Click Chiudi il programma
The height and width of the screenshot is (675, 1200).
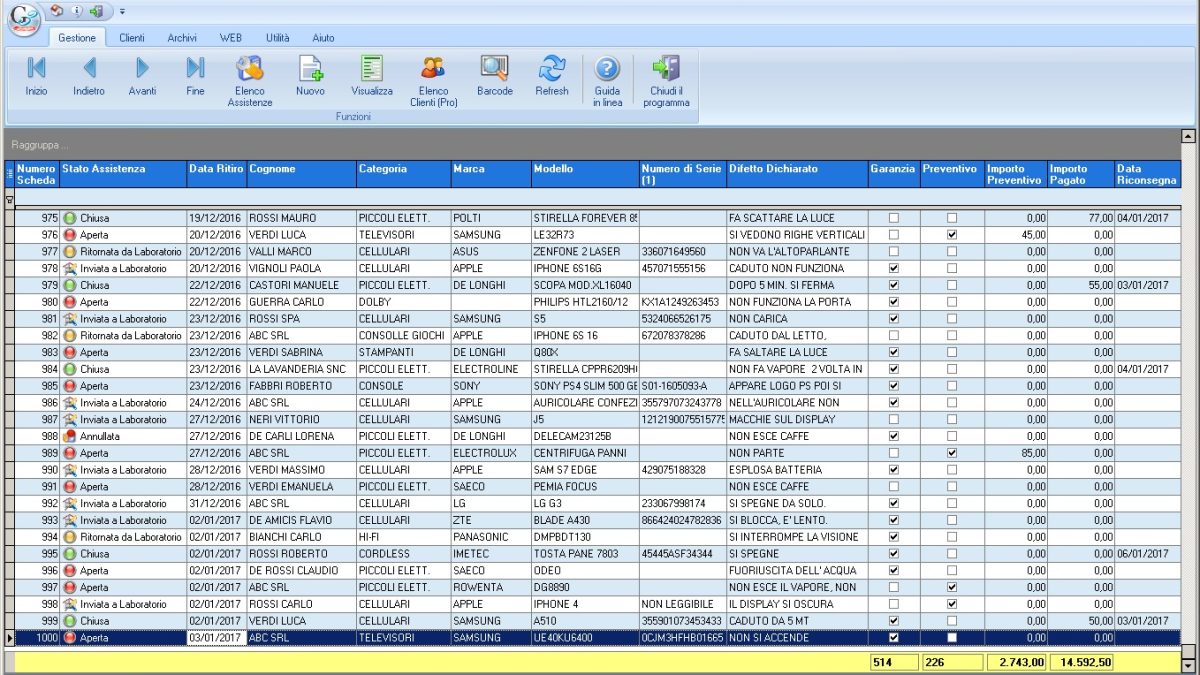coord(666,81)
